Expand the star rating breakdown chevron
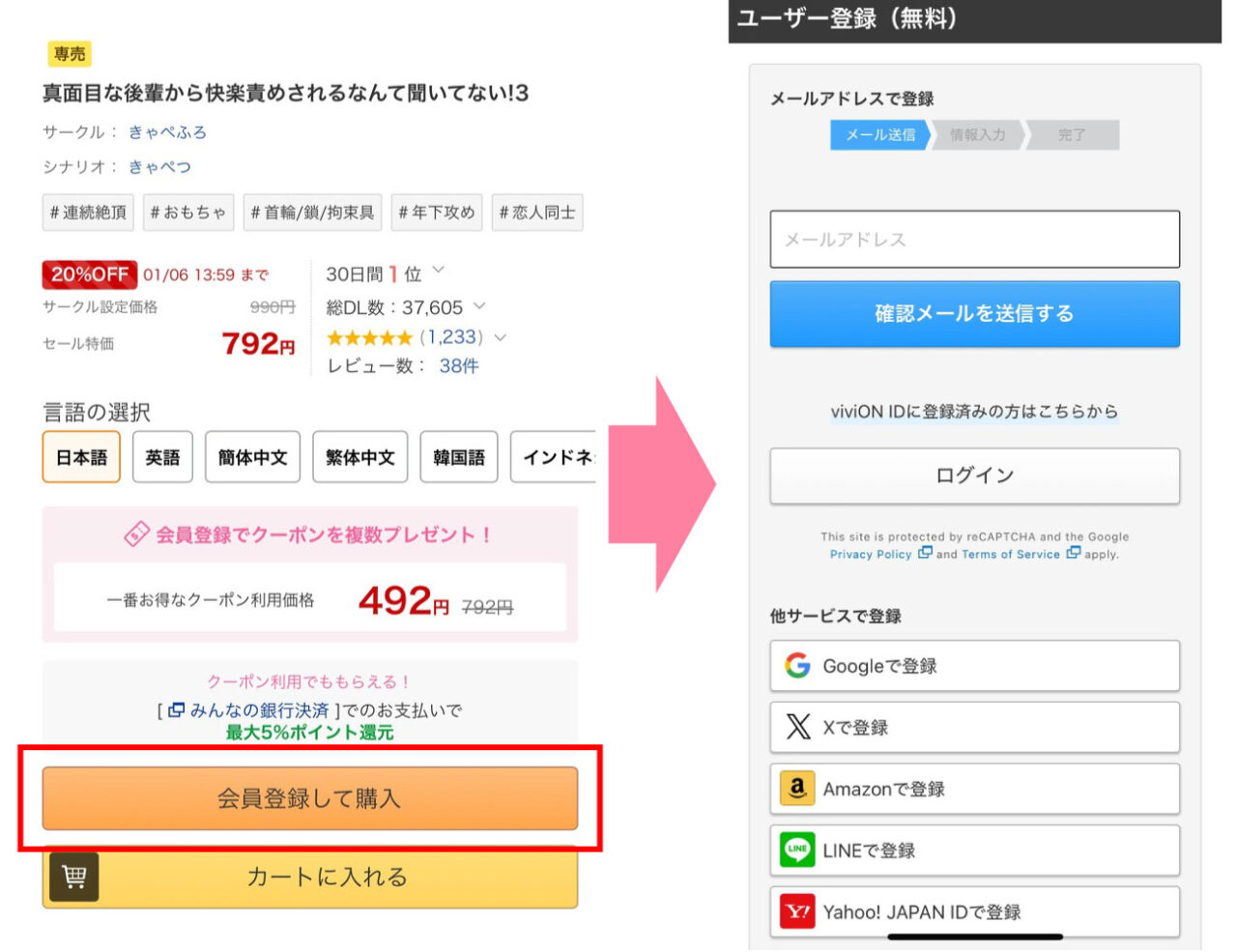 (500, 337)
